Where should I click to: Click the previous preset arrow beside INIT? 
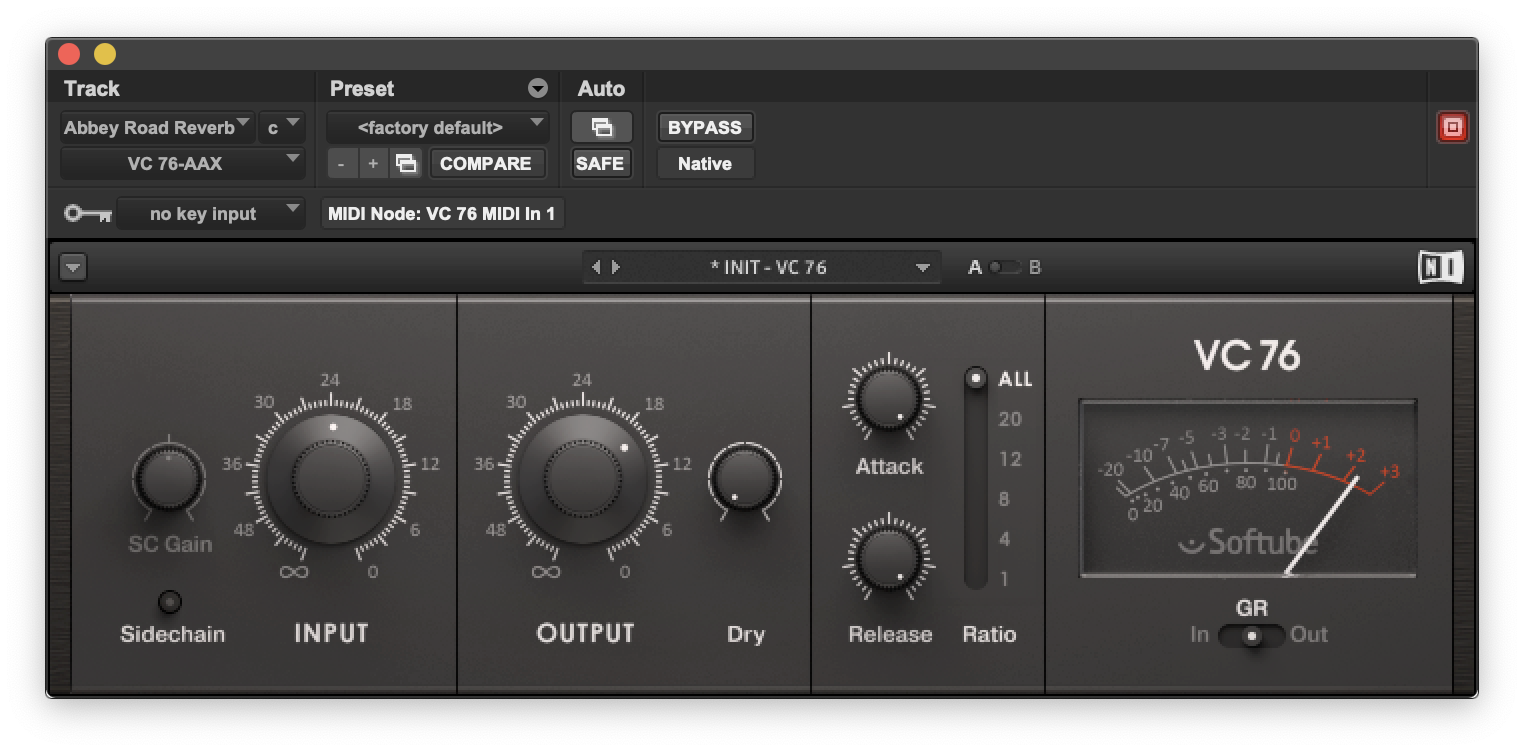coord(598,267)
